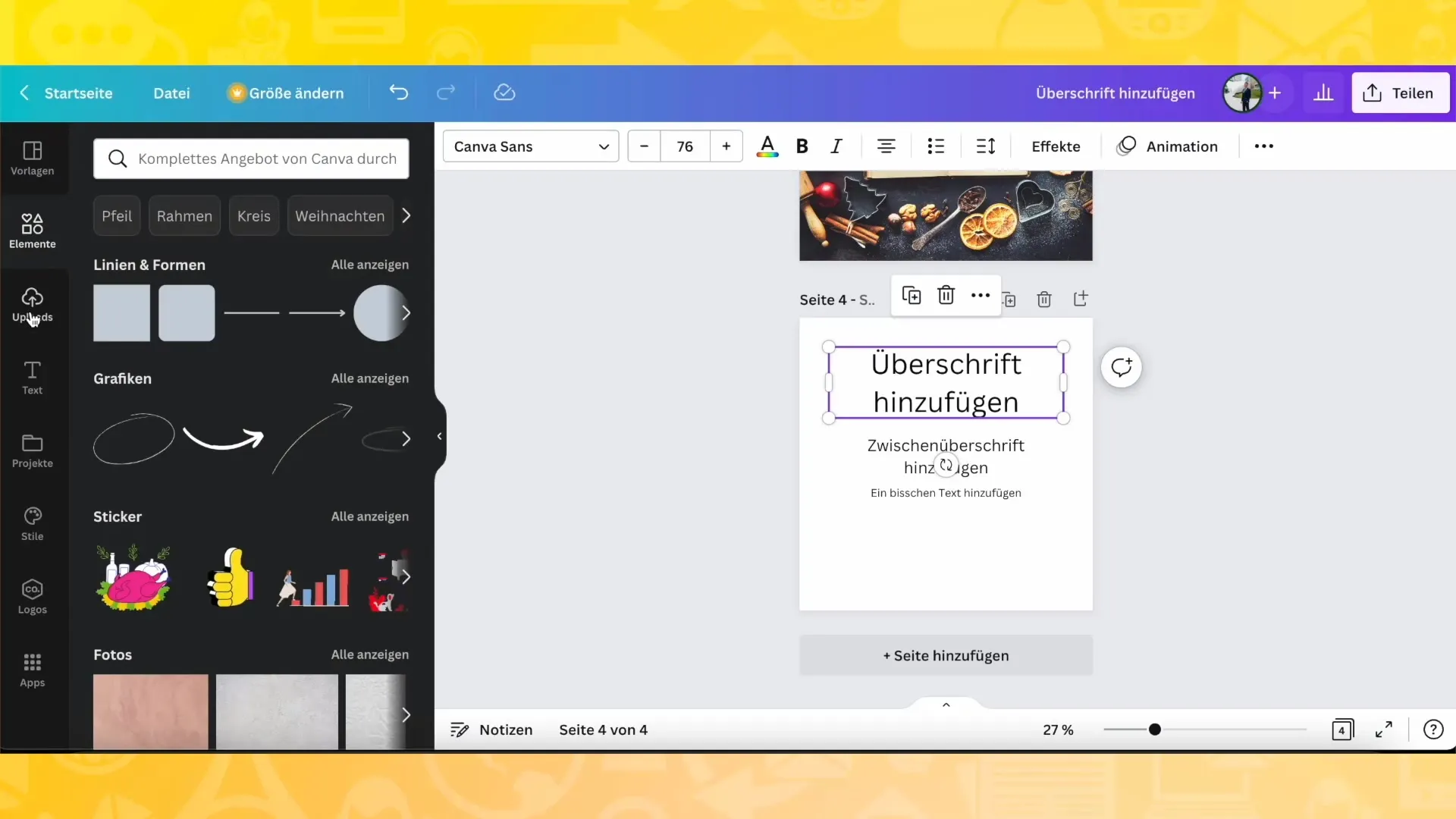Click Weihnachten filter tag
Viewport: 1456px width, 819px height.
click(x=340, y=216)
